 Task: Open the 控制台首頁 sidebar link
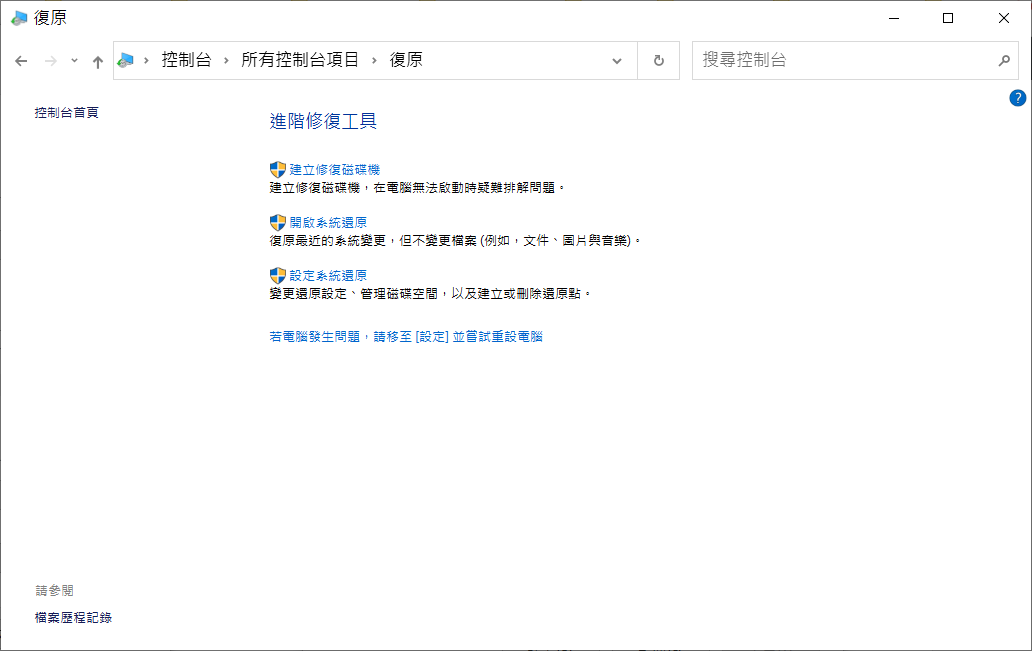click(66, 113)
